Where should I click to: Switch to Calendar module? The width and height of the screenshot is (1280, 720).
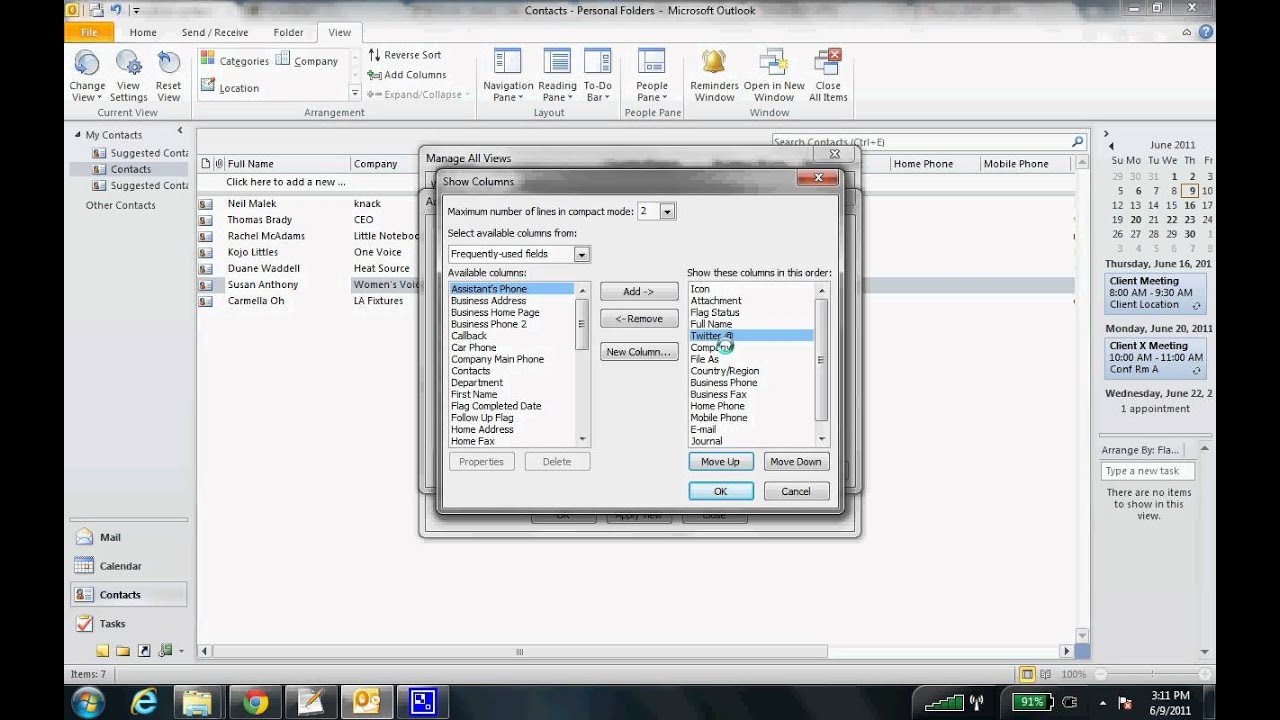click(x=128, y=566)
